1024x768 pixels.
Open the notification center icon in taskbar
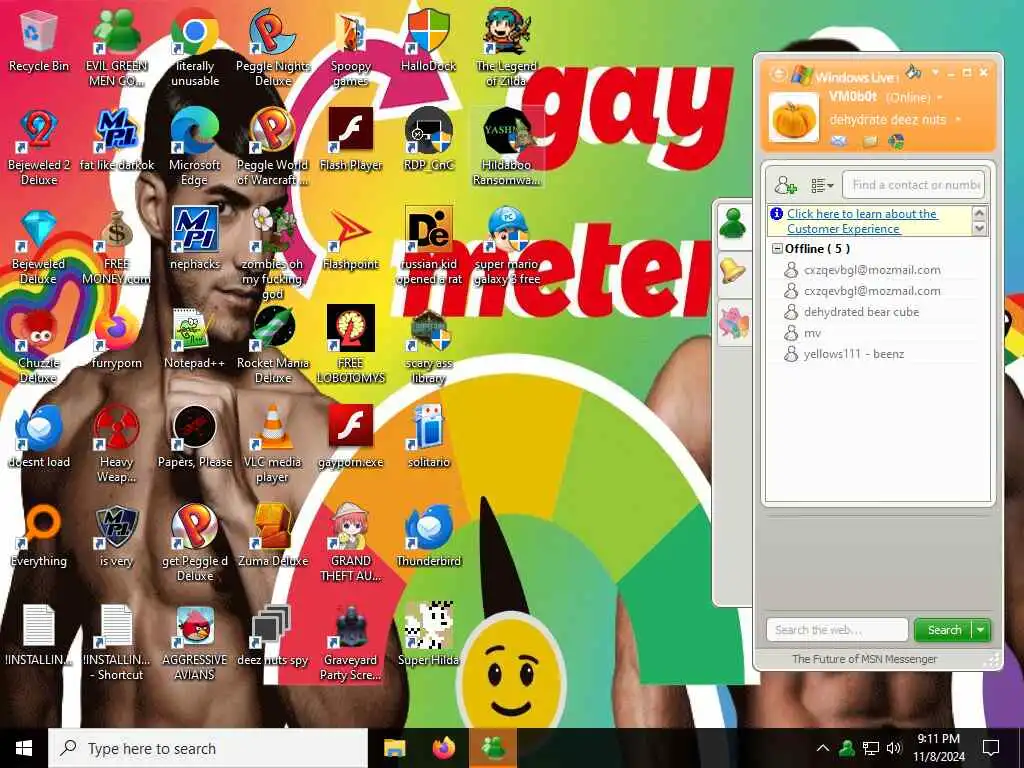tap(991, 748)
